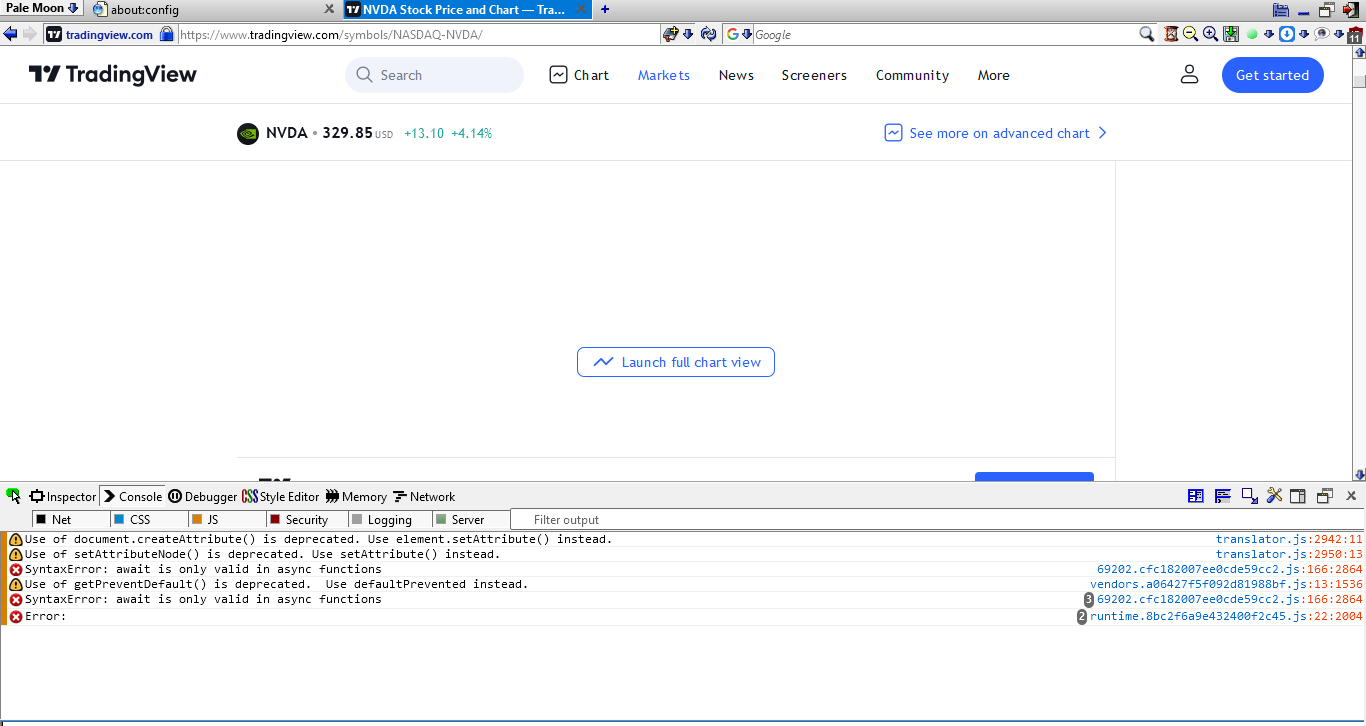Zoom in the page

1210,34
